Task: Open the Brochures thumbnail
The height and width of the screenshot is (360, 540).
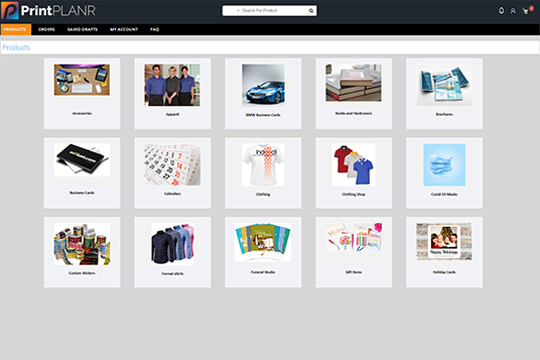Action: click(x=444, y=85)
